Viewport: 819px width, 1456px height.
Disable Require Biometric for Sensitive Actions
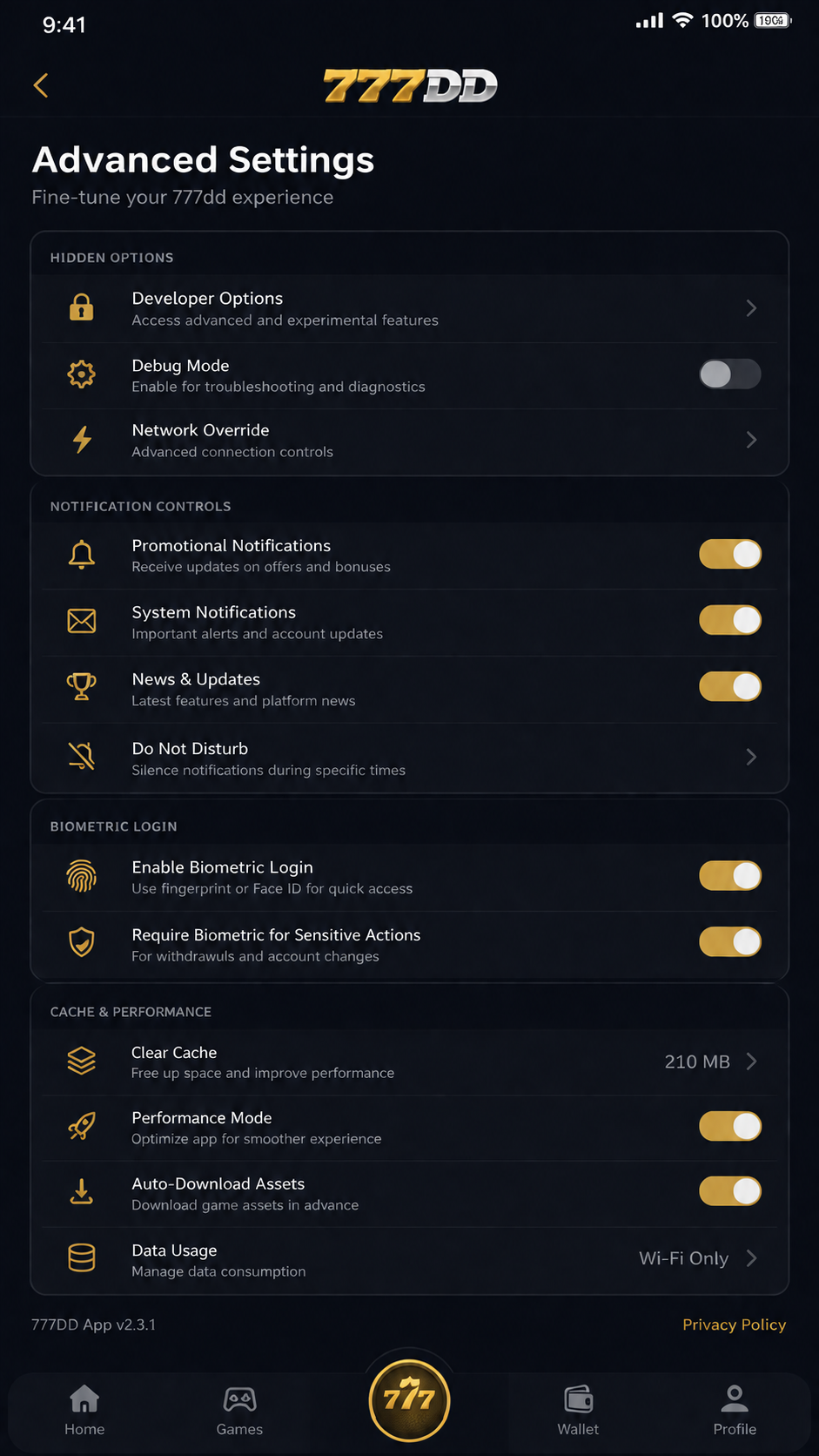point(730,941)
